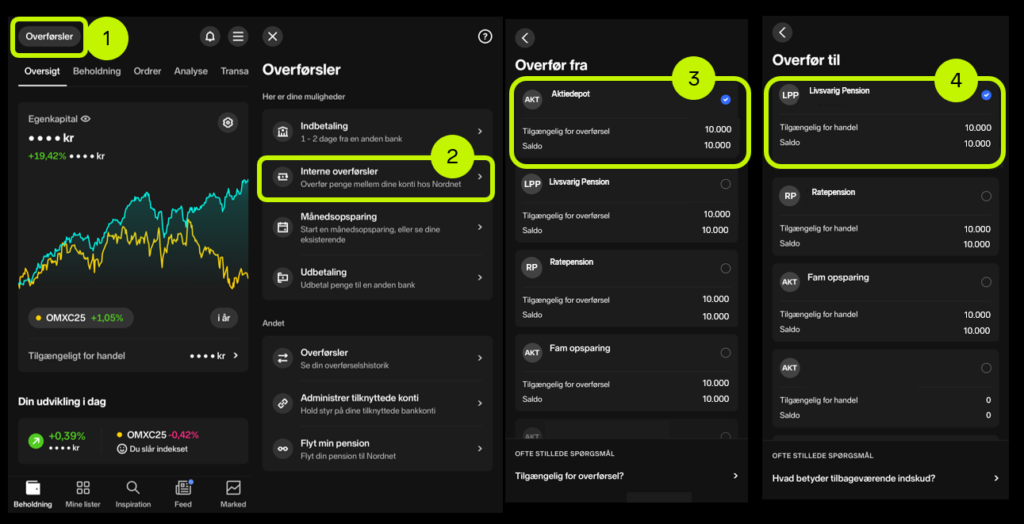This screenshot has height=524, width=1024.
Task: Click the OMXC25 -0,42% daily comparison
Action: click(x=157, y=435)
